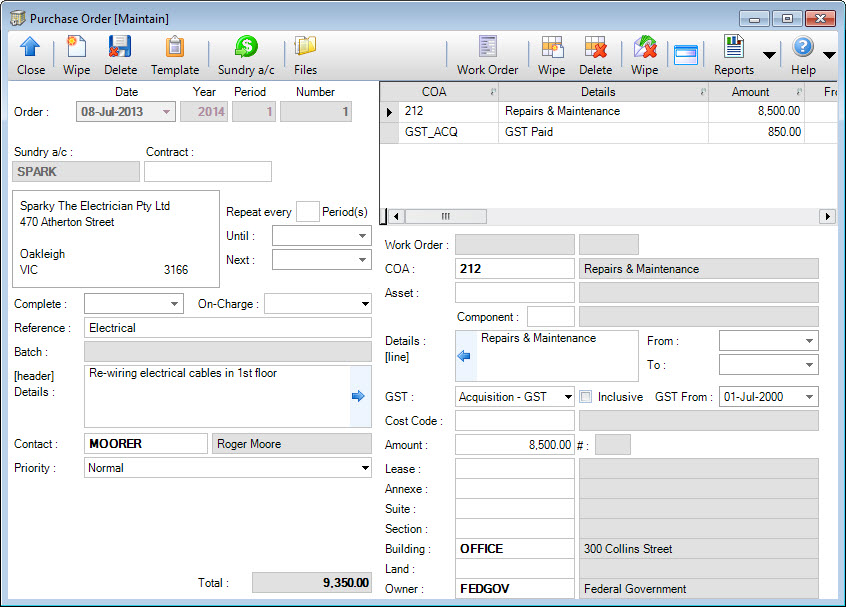Open the Reports dropdown arrow
Image resolution: width=846 pixels, height=607 pixels.
tap(768, 55)
